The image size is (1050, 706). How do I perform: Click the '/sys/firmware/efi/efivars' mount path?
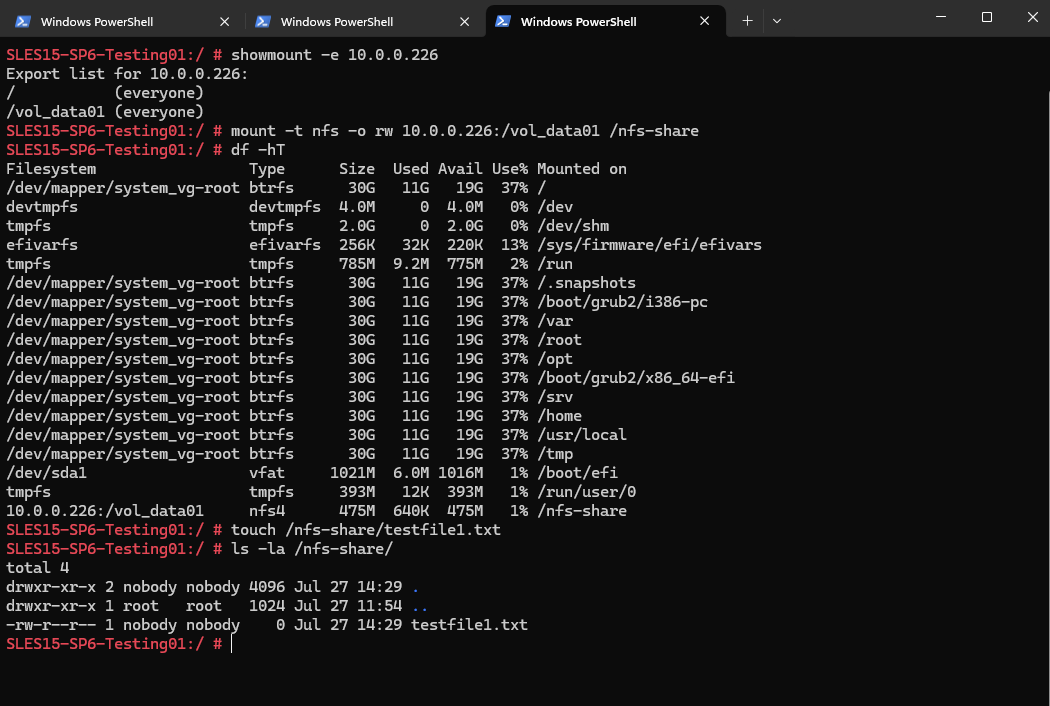click(649, 244)
